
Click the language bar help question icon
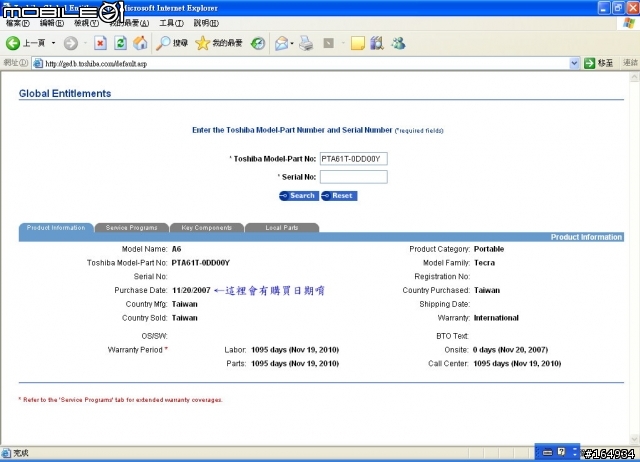pos(562,452)
